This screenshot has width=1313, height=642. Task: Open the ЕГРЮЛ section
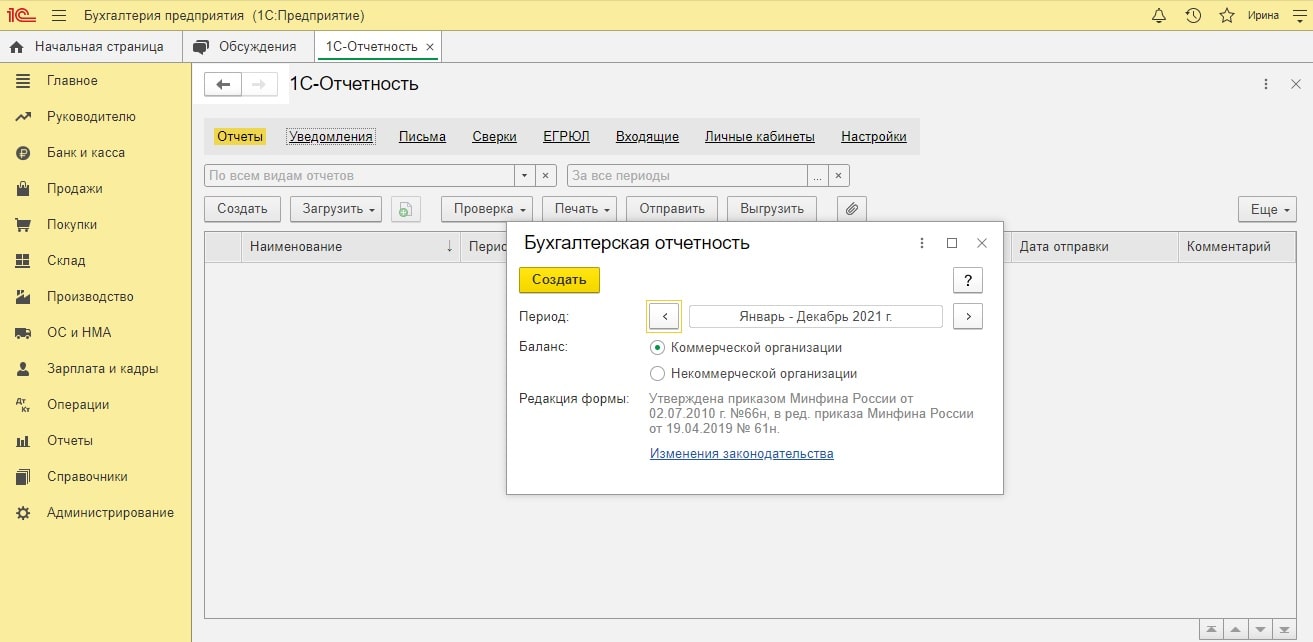point(566,137)
